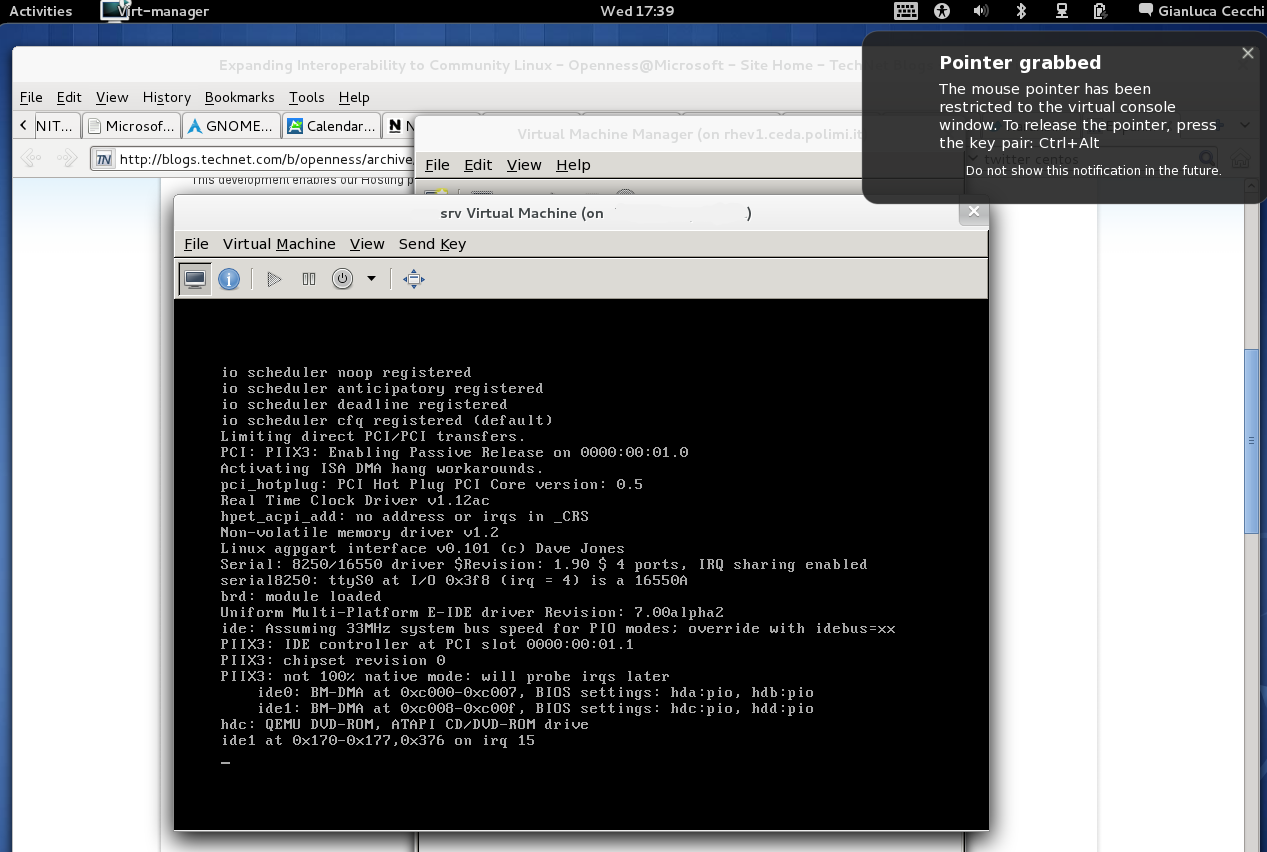Screen dimensions: 1267x852
Task: Open Edit menu in Virtual Machine Manager
Action: (478, 165)
